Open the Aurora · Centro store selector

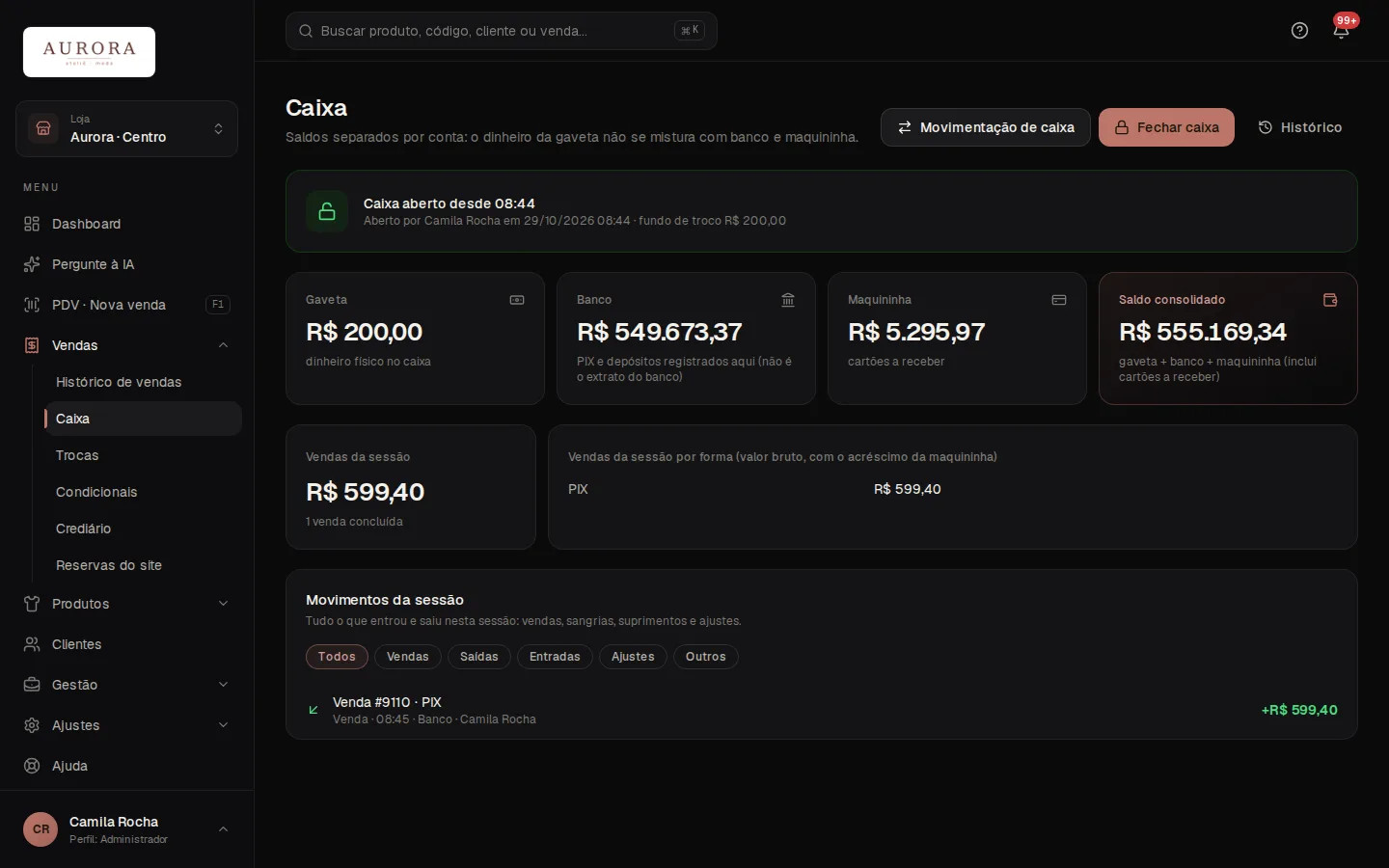126,128
